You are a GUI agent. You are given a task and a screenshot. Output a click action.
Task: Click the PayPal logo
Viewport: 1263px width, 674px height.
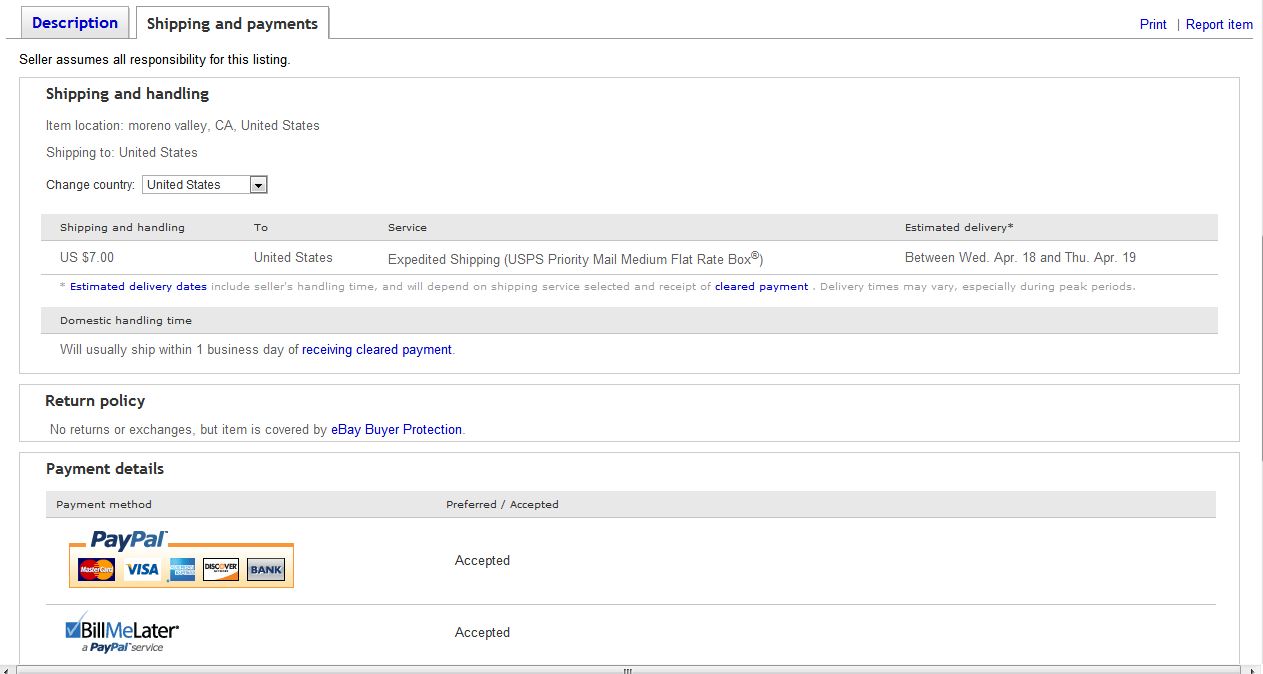(x=128, y=539)
